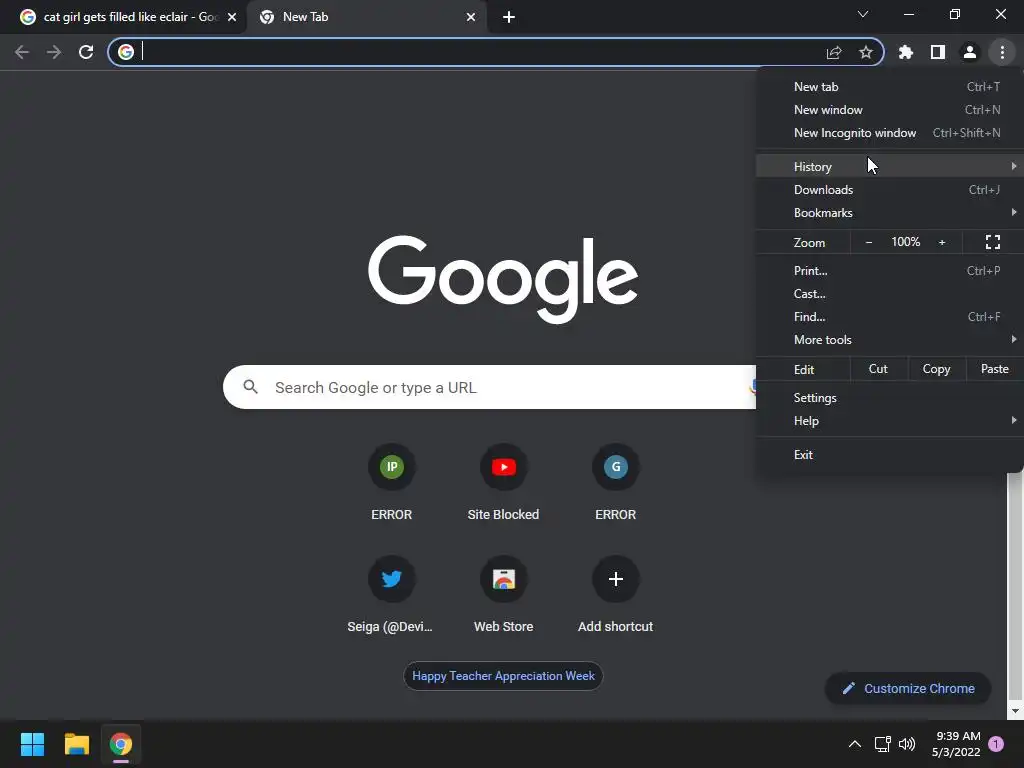
Task: Open the Seiga Twitter shortcut
Action: 391,594
